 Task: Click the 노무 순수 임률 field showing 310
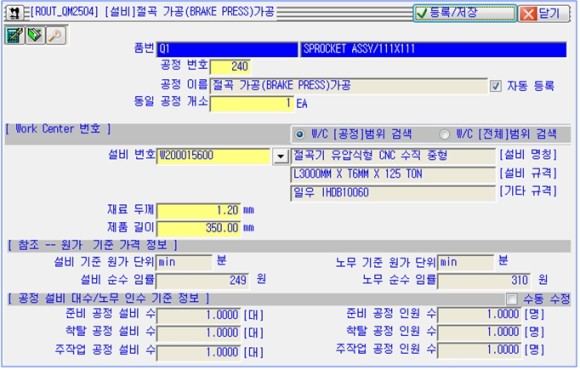click(484, 281)
